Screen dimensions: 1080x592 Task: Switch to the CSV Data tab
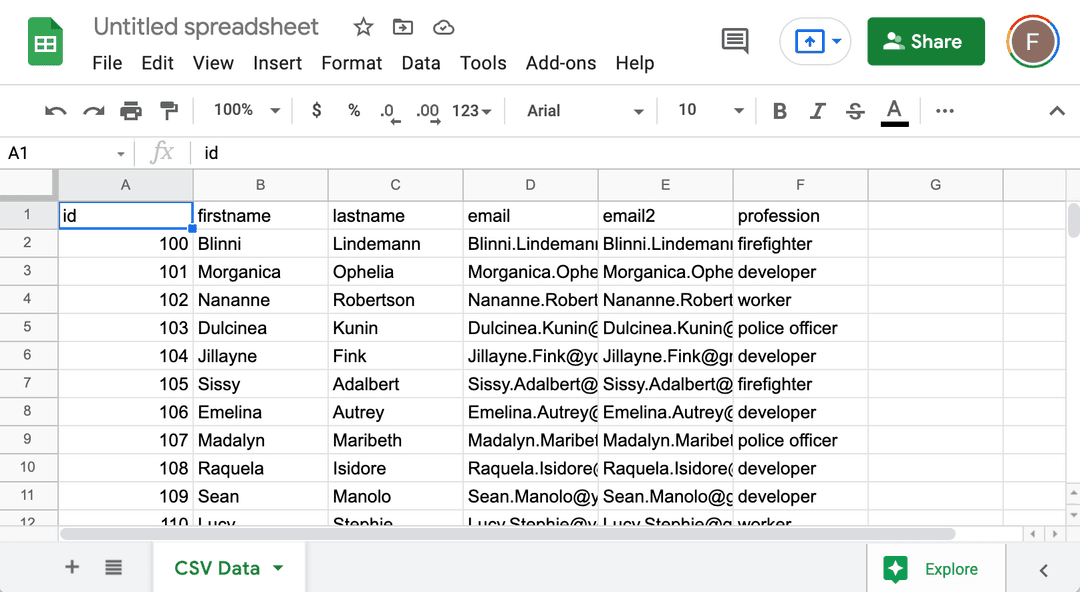point(218,566)
